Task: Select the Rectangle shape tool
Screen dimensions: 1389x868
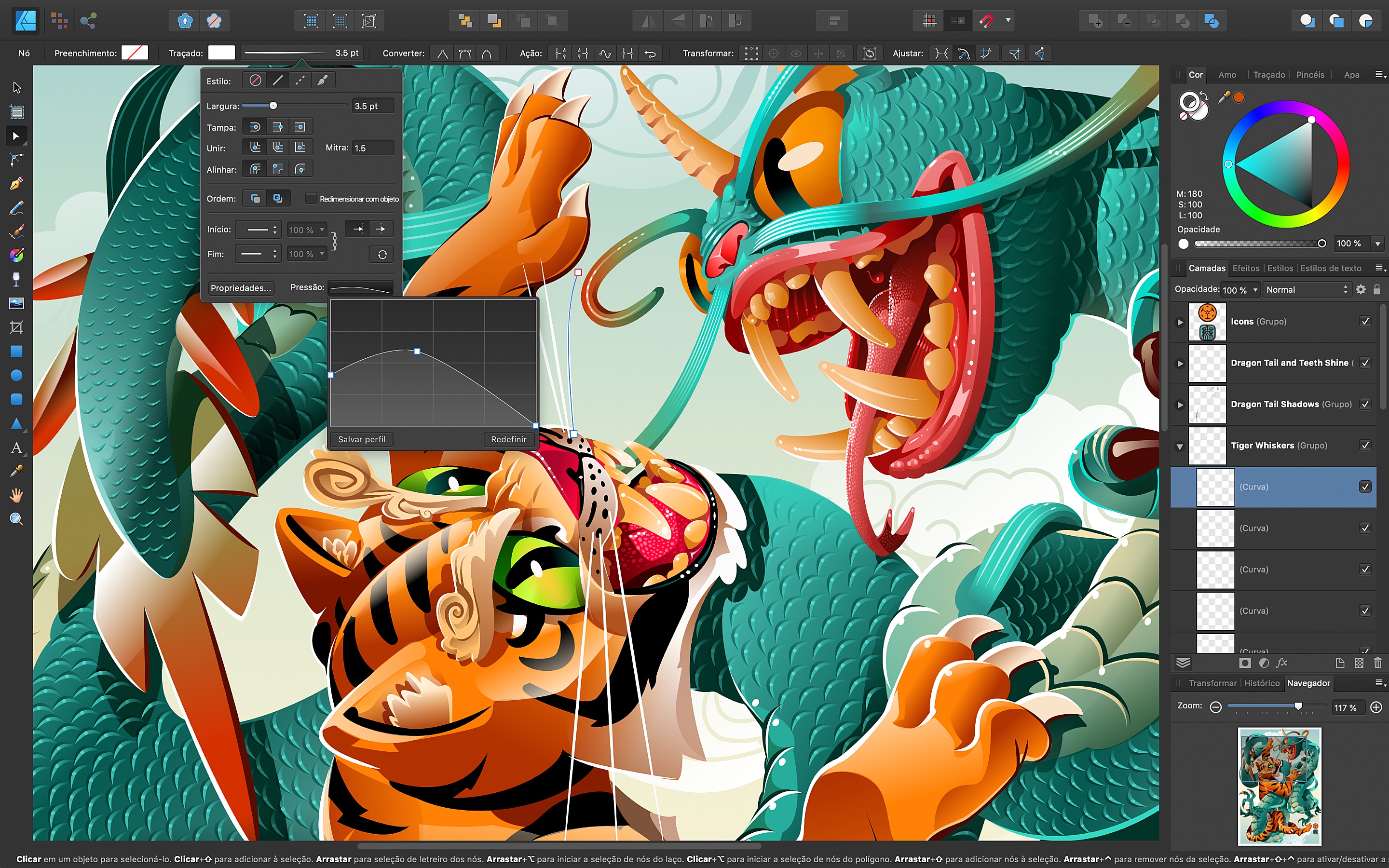Action: [x=17, y=352]
